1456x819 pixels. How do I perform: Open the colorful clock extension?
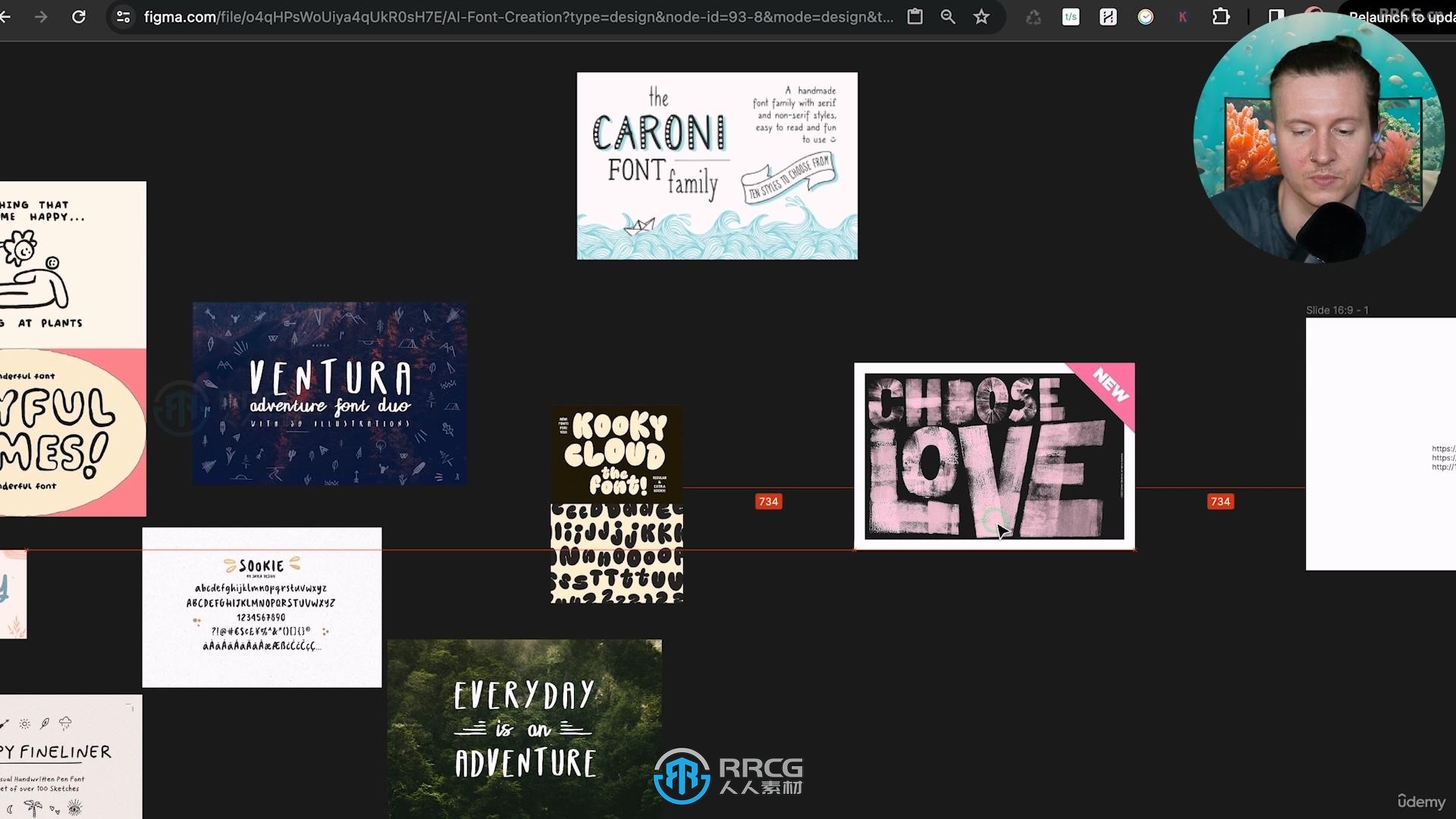[1146, 17]
